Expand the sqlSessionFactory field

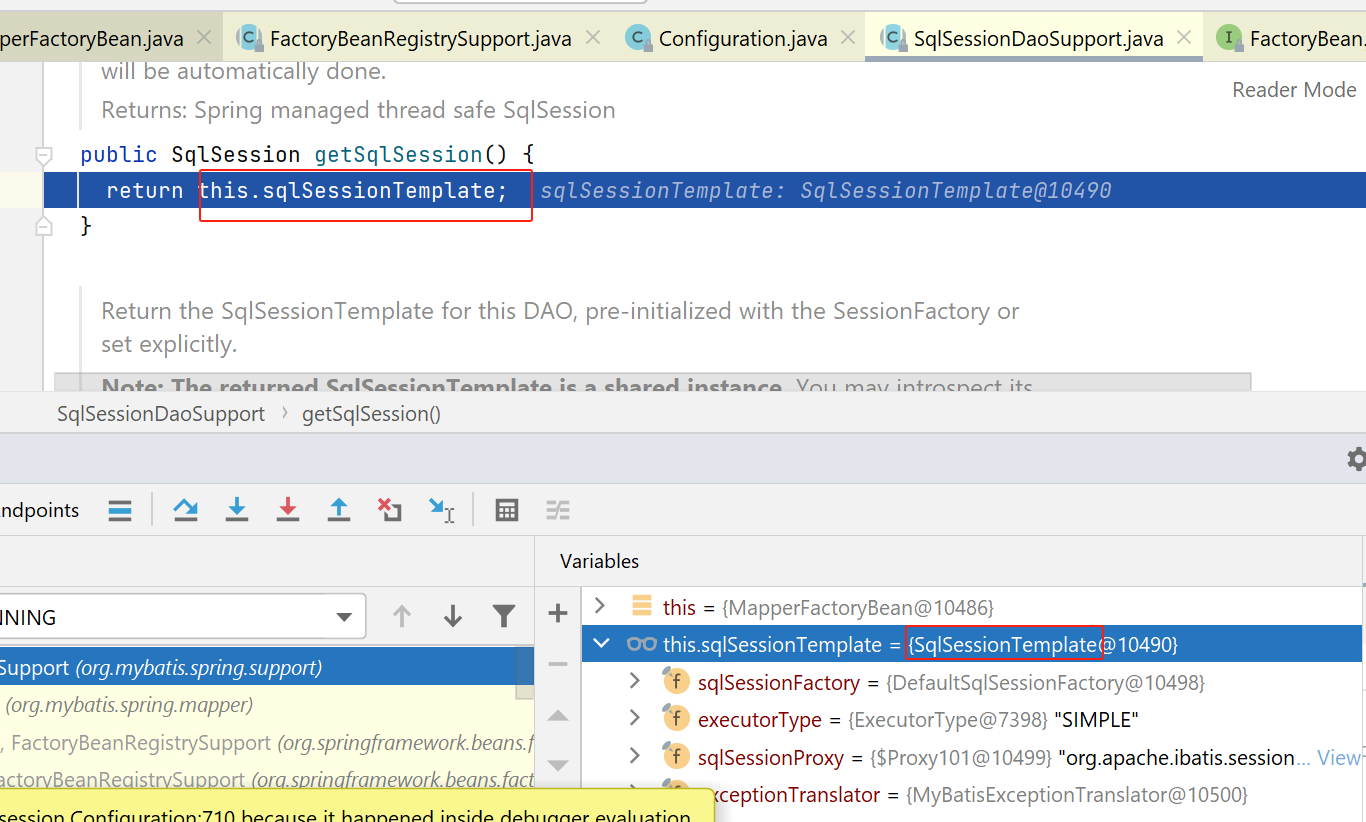[634, 682]
